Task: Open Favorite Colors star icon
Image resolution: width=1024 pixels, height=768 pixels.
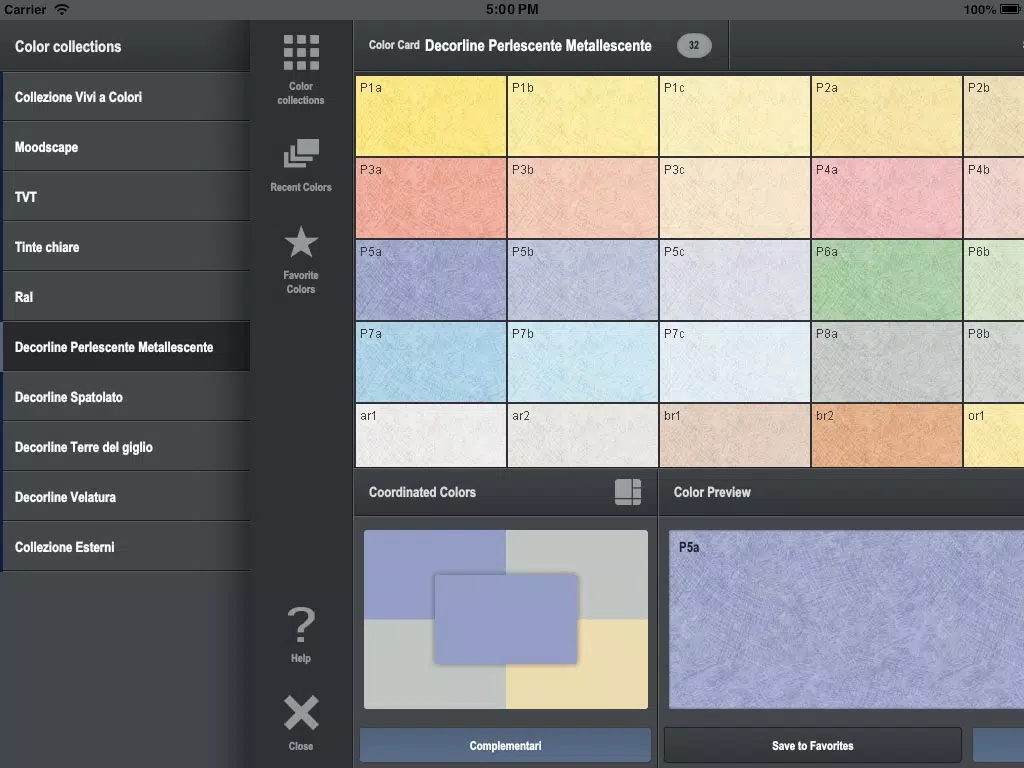Action: (301, 242)
